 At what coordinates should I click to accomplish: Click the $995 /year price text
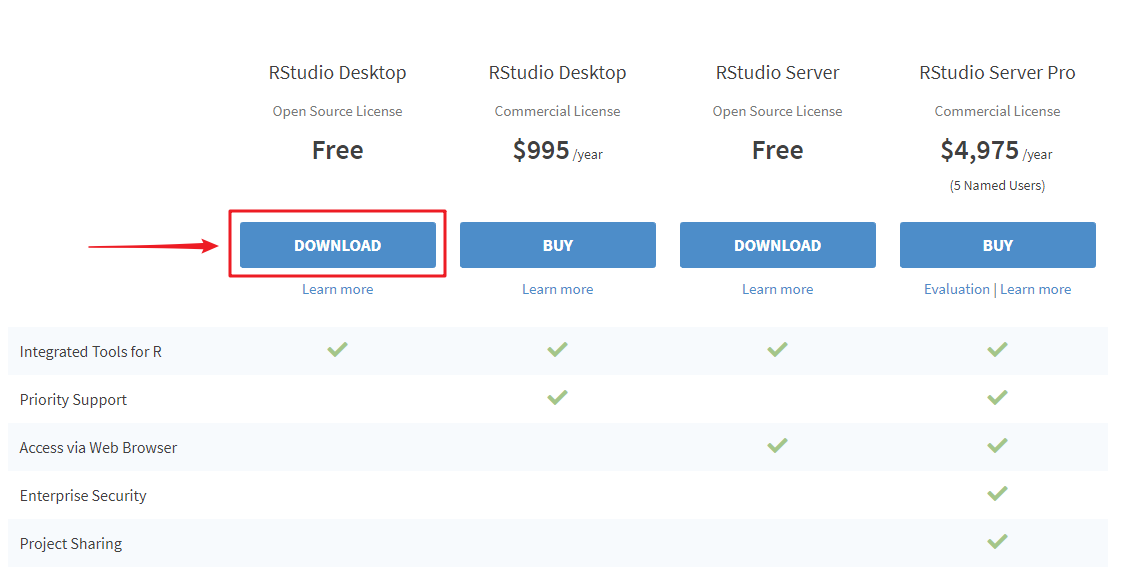click(x=558, y=151)
